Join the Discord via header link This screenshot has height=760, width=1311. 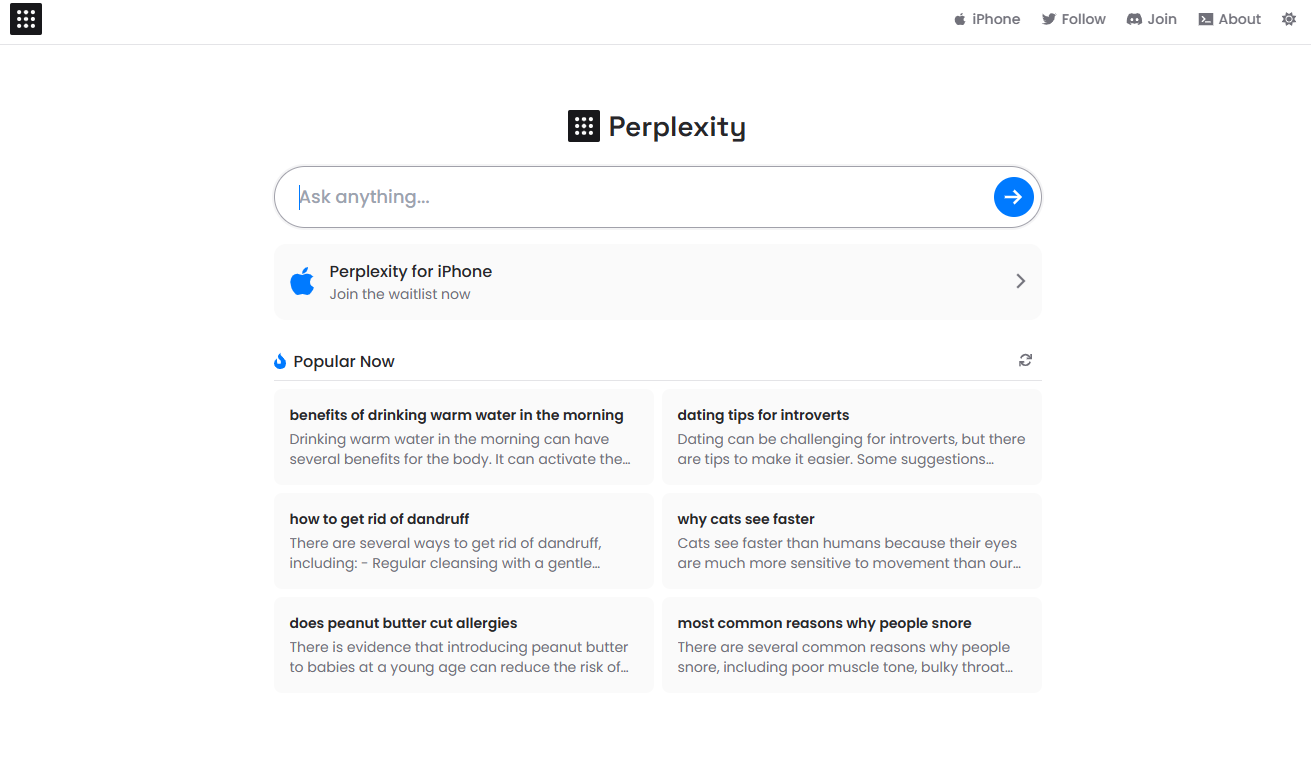[1151, 19]
